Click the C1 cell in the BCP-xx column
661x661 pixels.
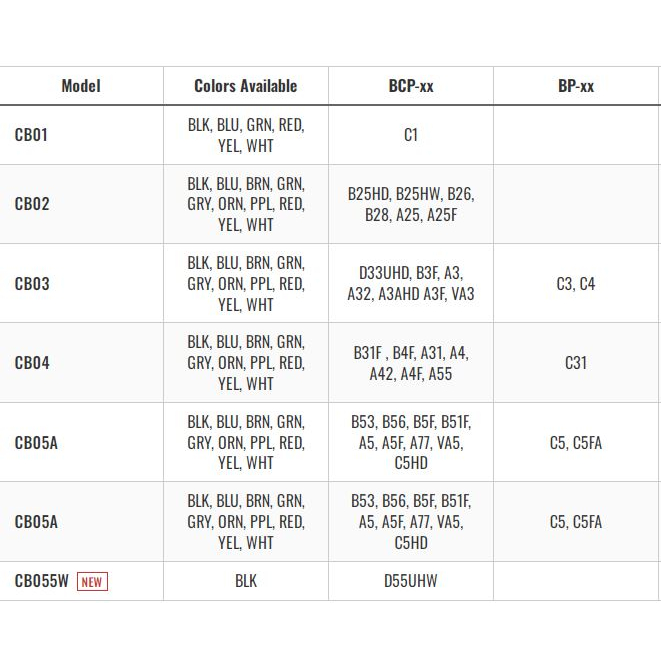pyautogui.click(x=411, y=135)
